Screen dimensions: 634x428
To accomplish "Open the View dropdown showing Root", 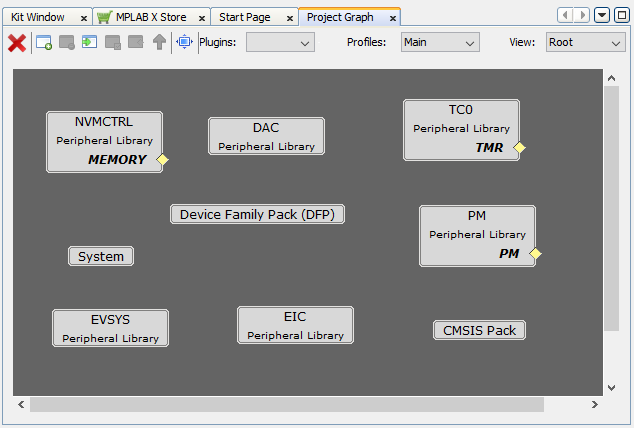I will click(x=585, y=43).
